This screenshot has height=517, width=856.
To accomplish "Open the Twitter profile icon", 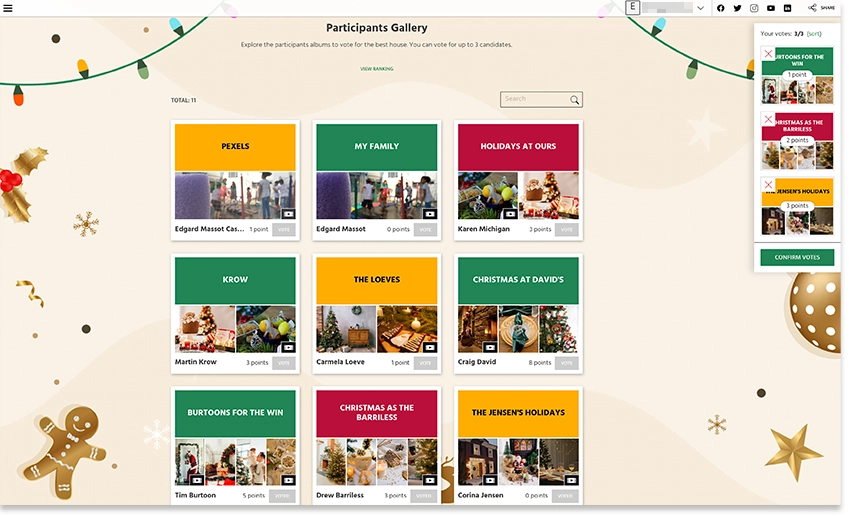I will pos(738,8).
